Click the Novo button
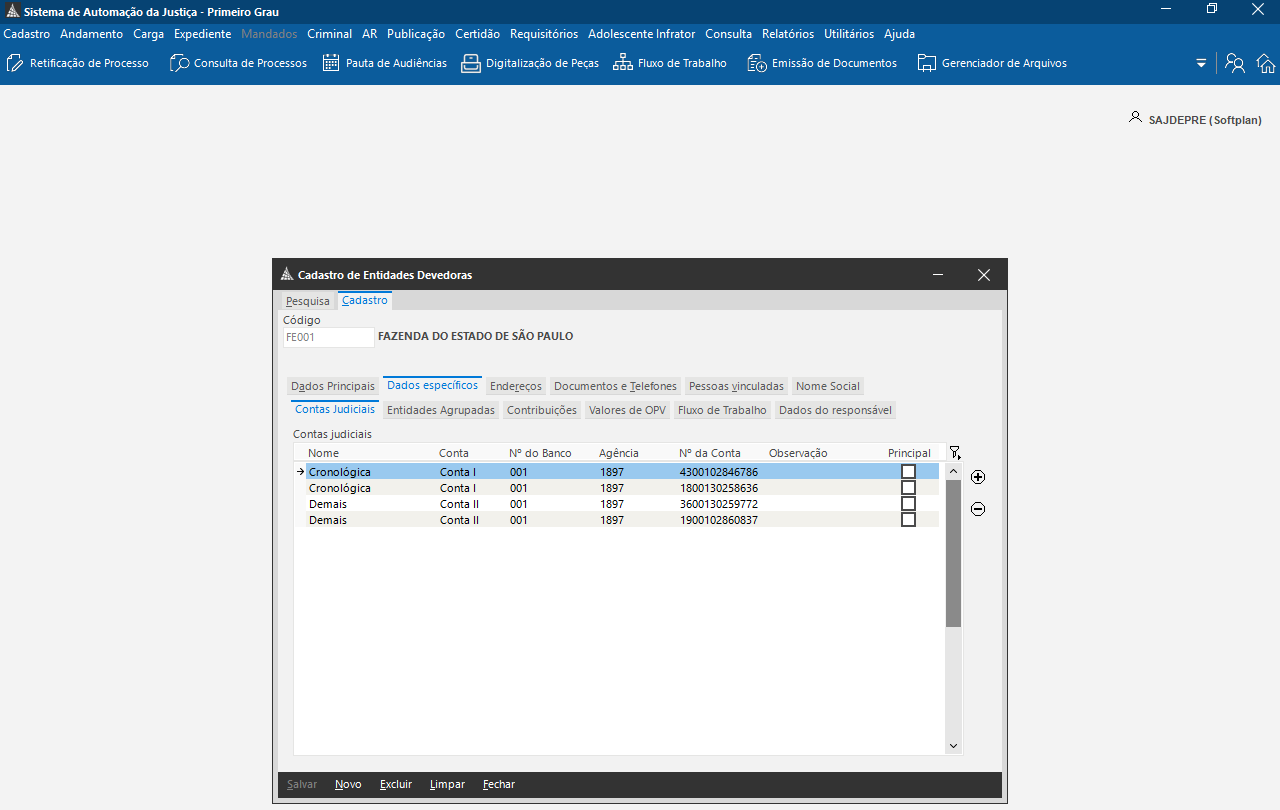 coord(348,784)
